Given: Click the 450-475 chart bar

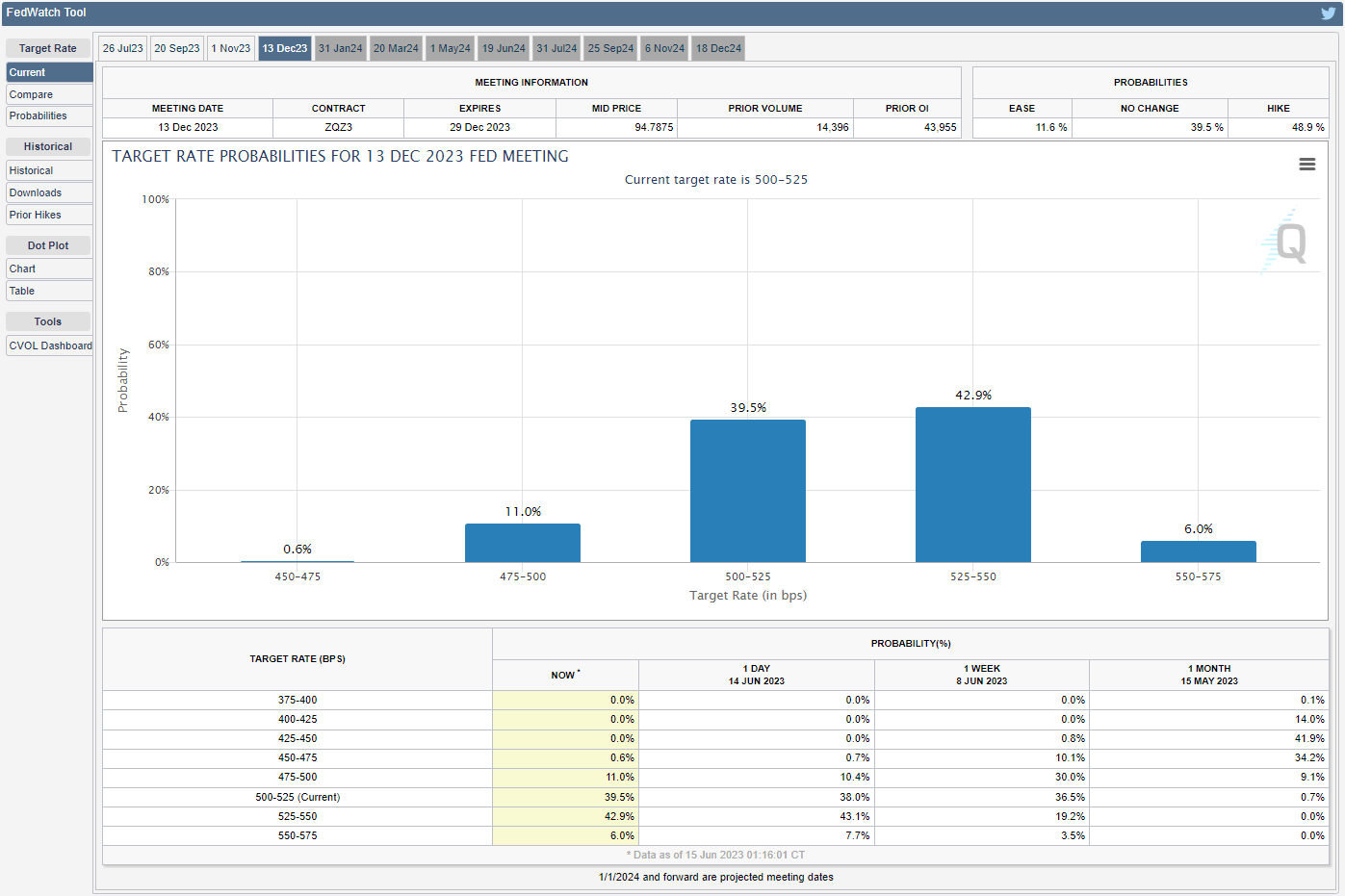Looking at the screenshot, I should 297,561.
